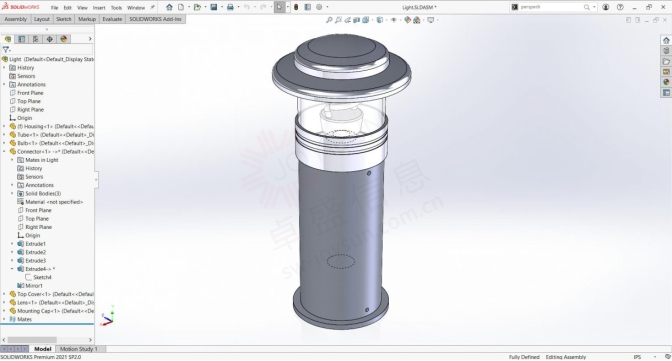Click the Zoom to Fit icon

pos(329,20)
